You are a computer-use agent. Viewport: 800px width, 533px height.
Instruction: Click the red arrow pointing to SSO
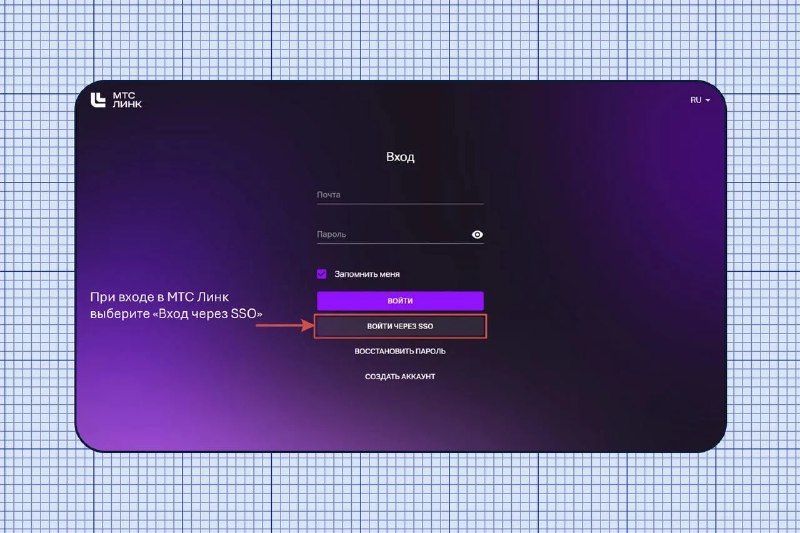pos(285,325)
